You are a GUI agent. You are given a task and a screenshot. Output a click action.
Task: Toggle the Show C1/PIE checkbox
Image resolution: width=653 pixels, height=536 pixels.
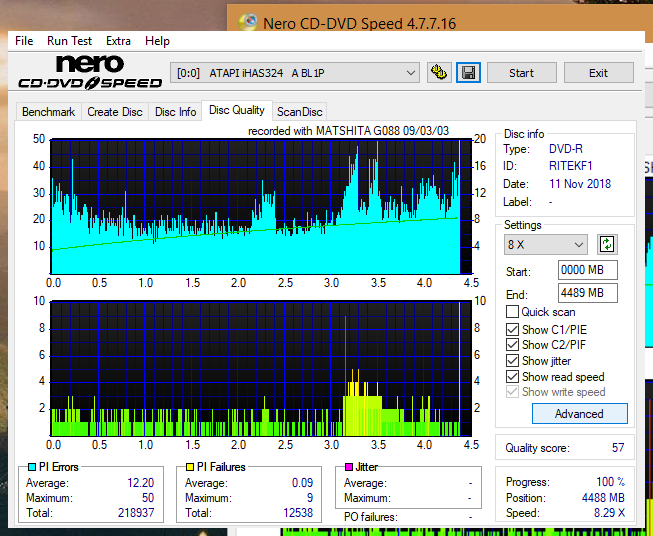click(512, 329)
